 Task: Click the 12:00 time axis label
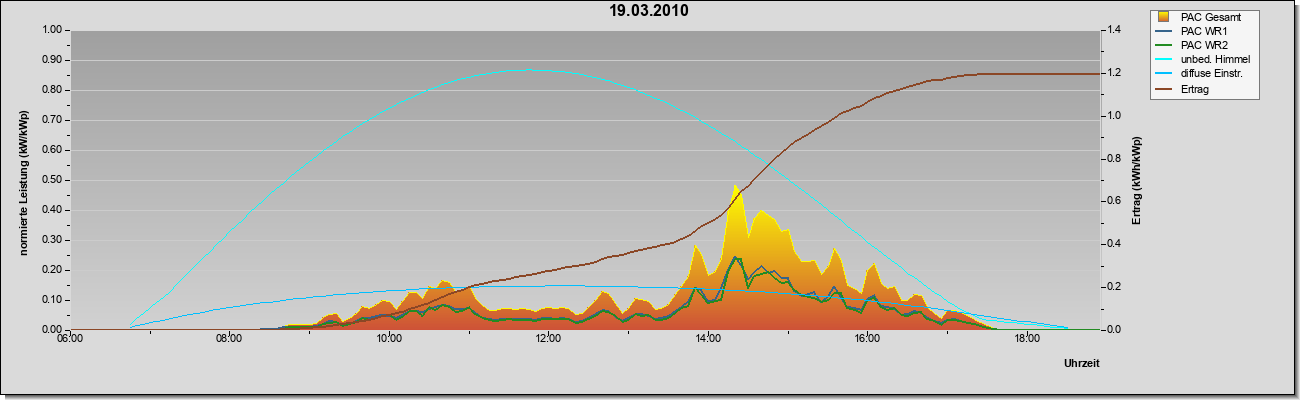(548, 340)
